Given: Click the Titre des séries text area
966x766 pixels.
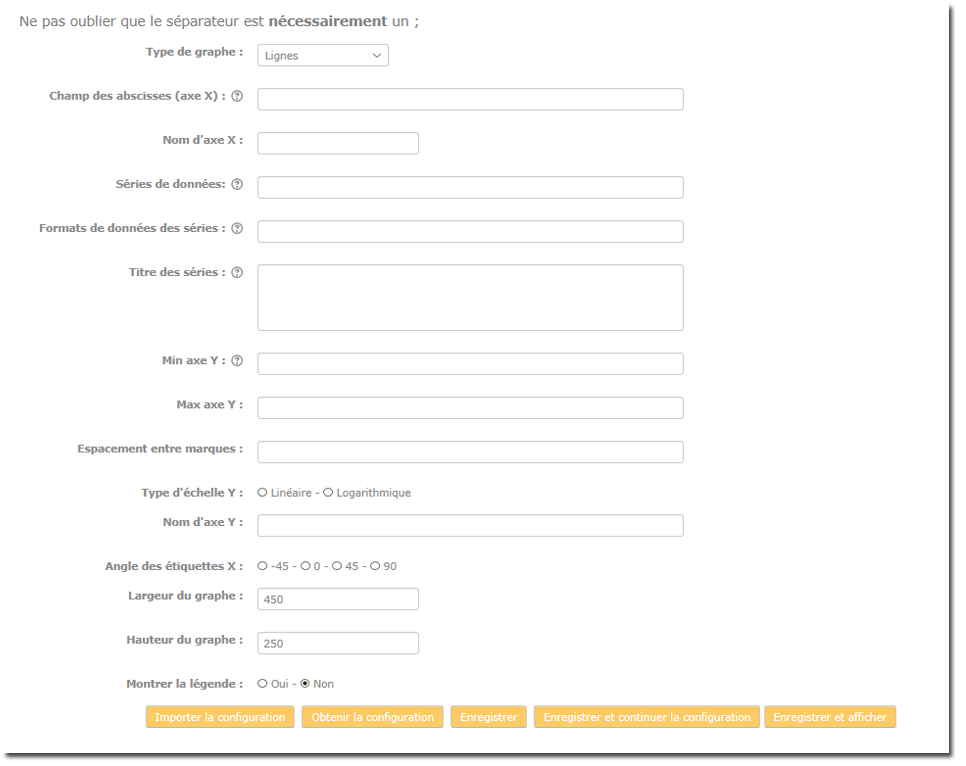Looking at the screenshot, I should pos(470,297).
